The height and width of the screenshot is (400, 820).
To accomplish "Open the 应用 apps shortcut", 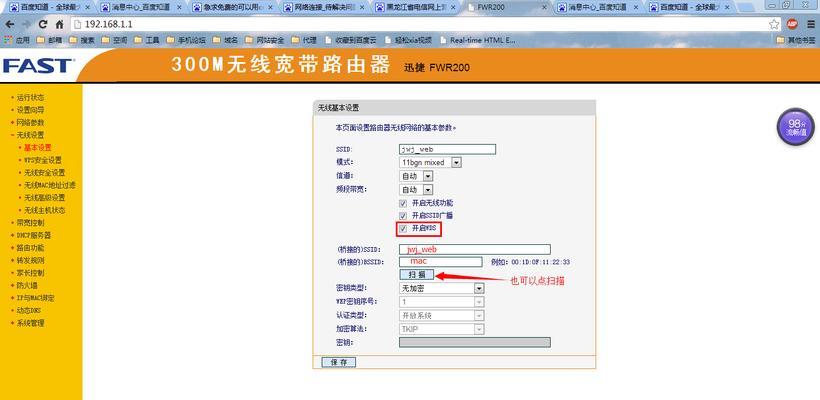I will click(x=17, y=40).
